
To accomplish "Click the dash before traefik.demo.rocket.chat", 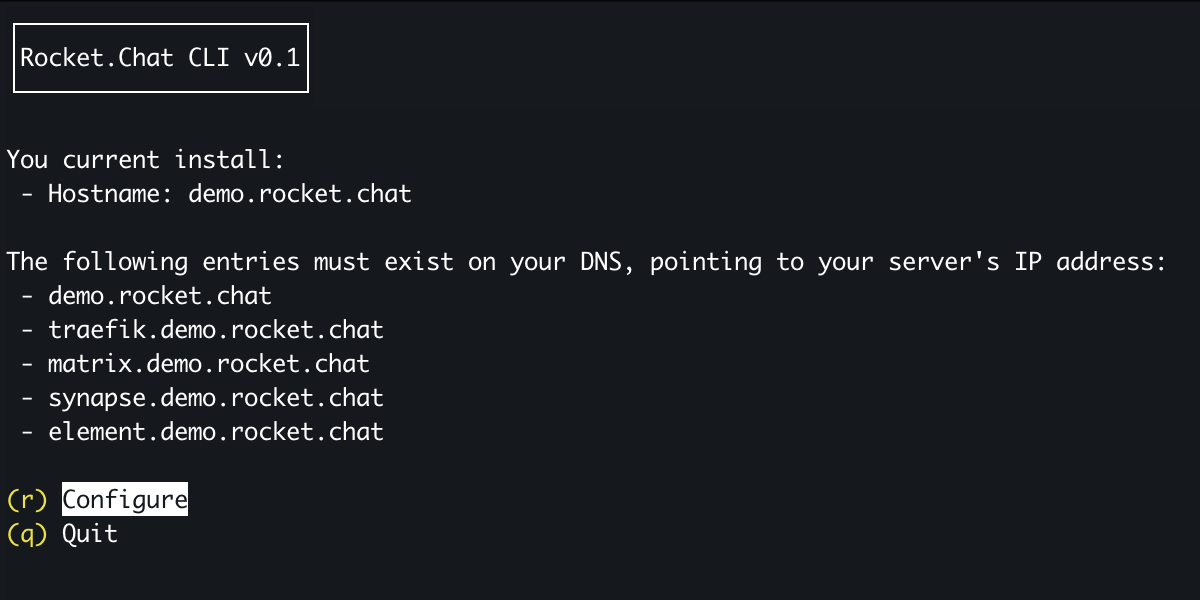I will coord(27,329).
